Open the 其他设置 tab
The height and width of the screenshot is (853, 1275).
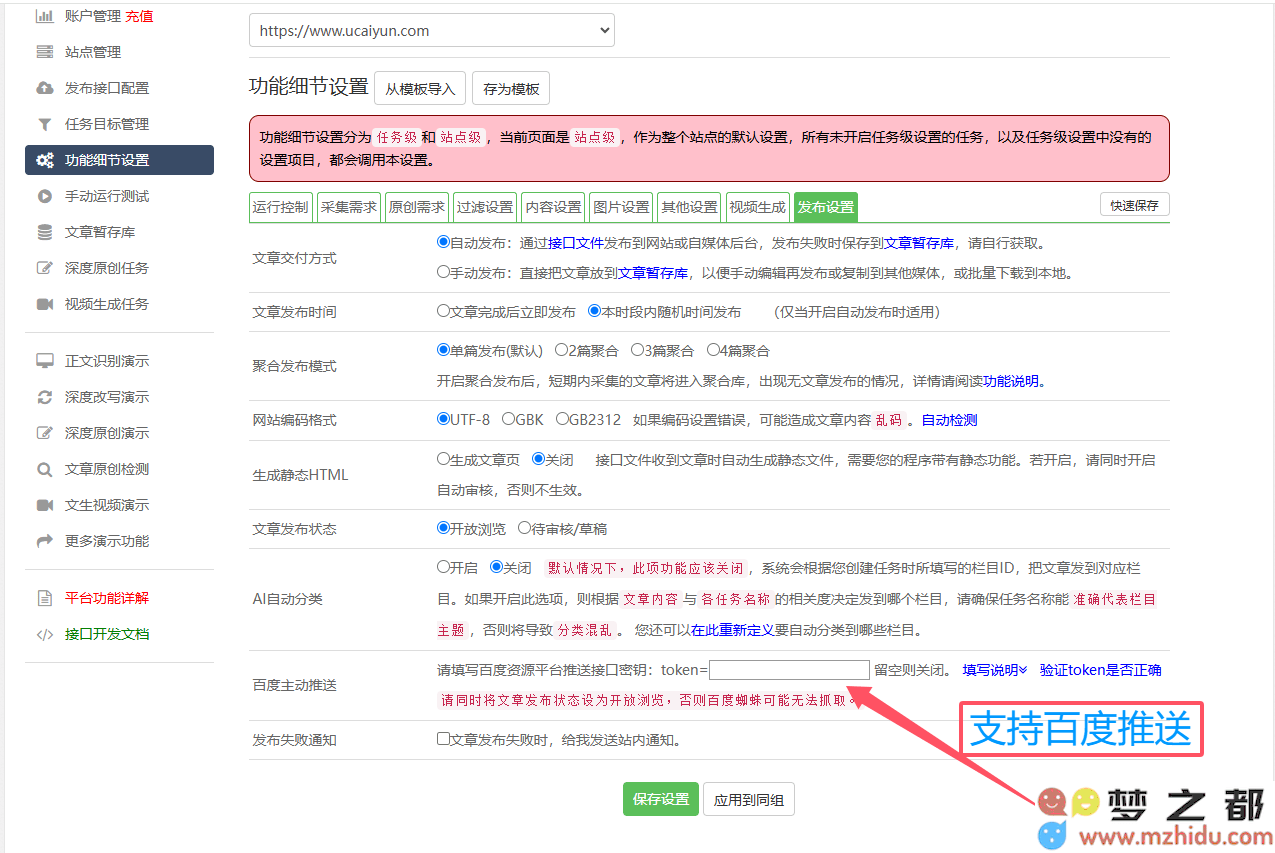[x=689, y=207]
